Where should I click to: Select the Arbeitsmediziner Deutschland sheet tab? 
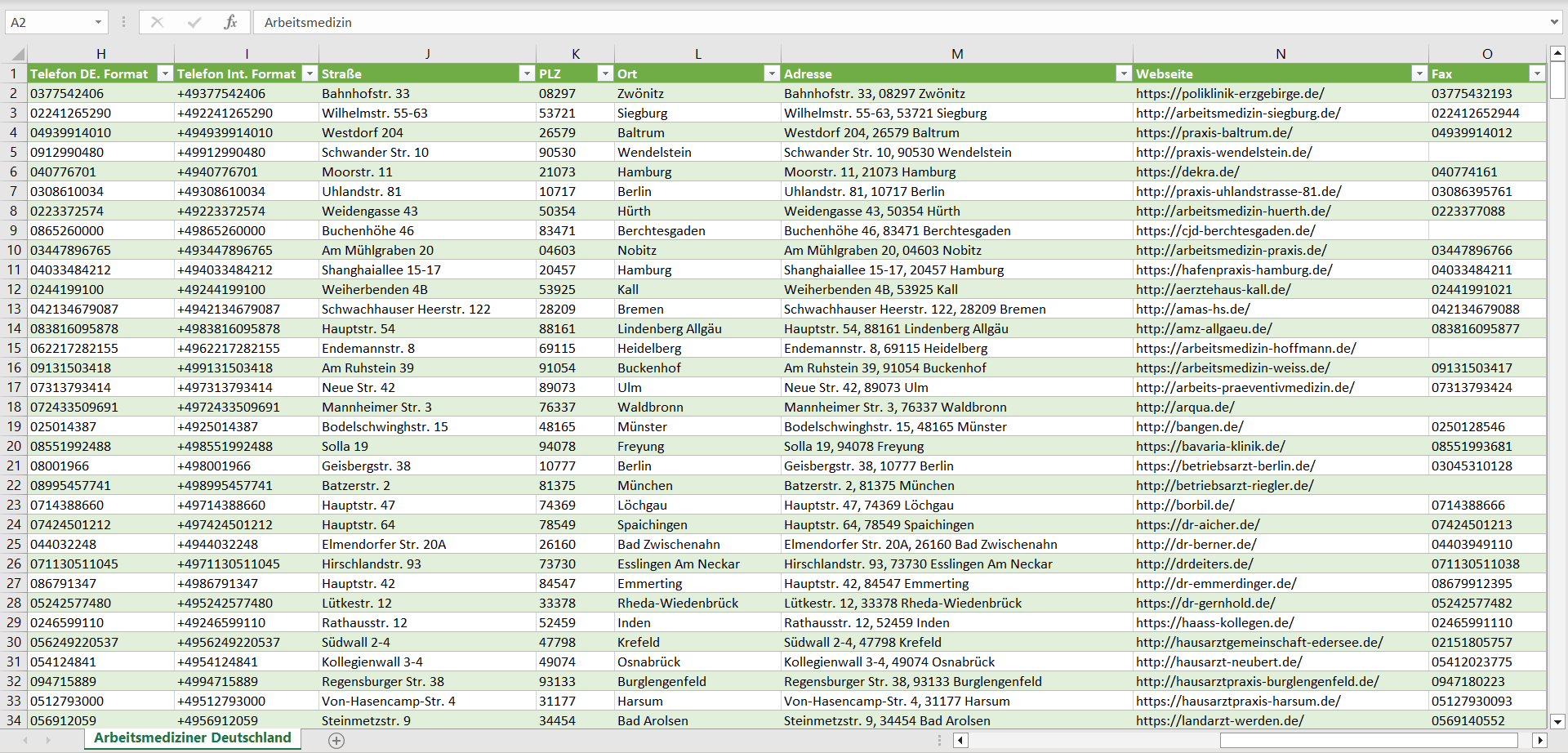193,738
